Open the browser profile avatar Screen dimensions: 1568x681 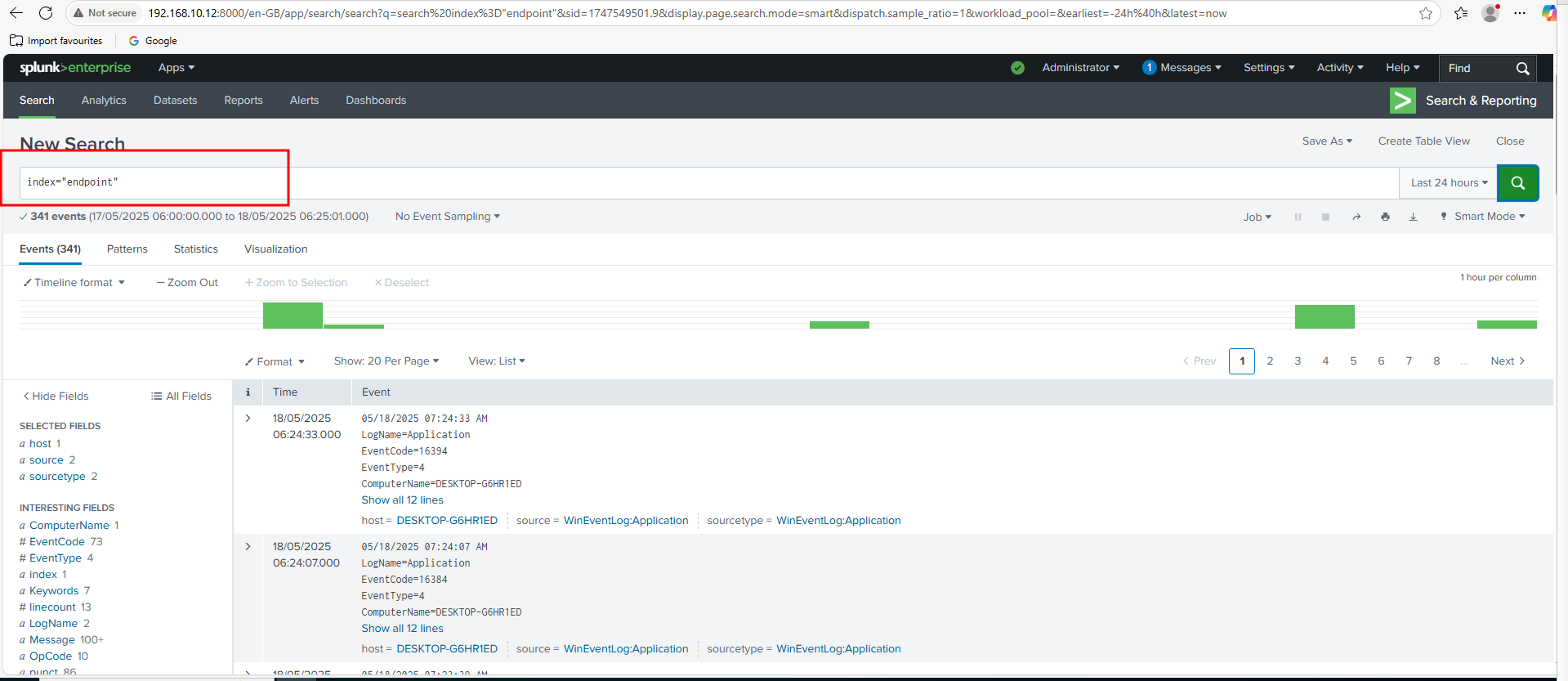tap(1490, 13)
